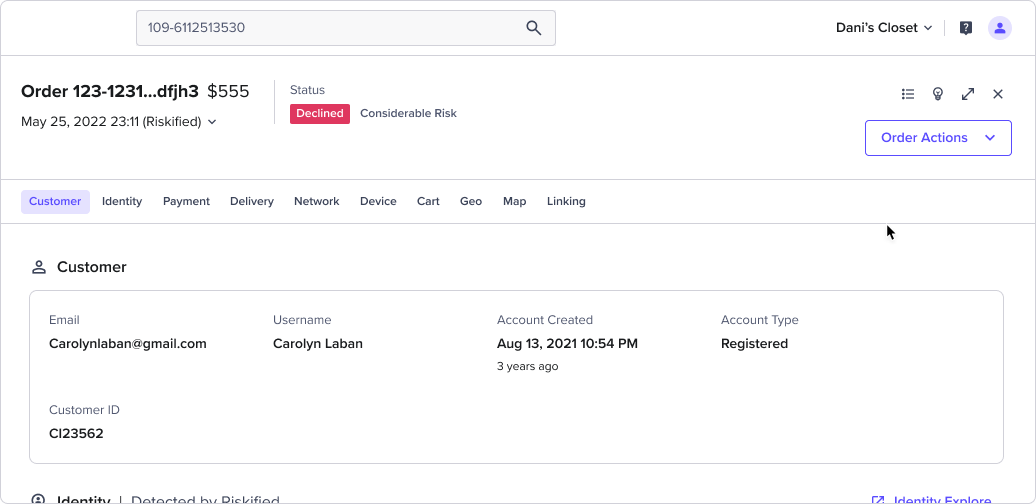
Task: Click the $555 order amount
Action: tap(229, 91)
